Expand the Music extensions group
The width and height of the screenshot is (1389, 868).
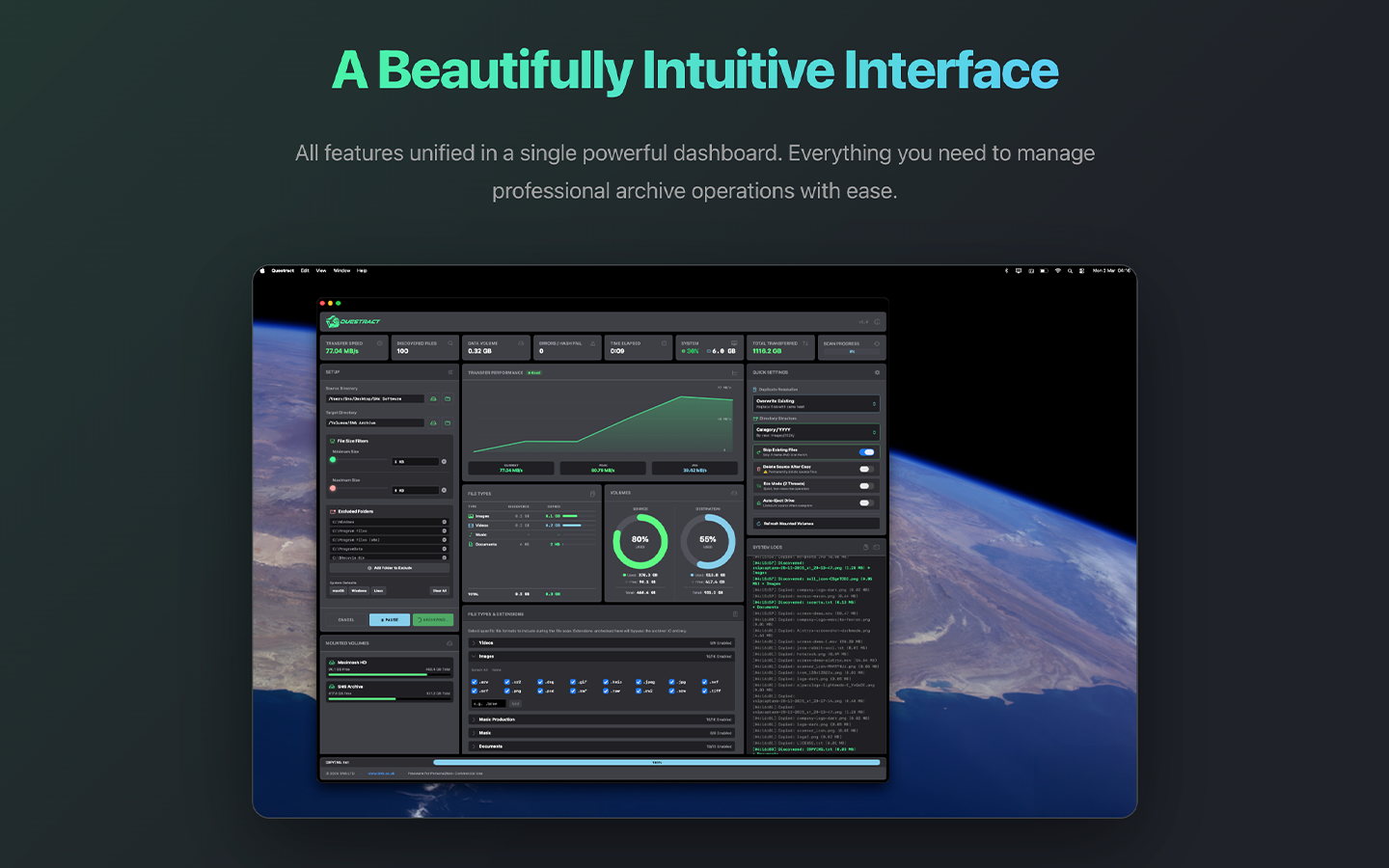(602, 733)
